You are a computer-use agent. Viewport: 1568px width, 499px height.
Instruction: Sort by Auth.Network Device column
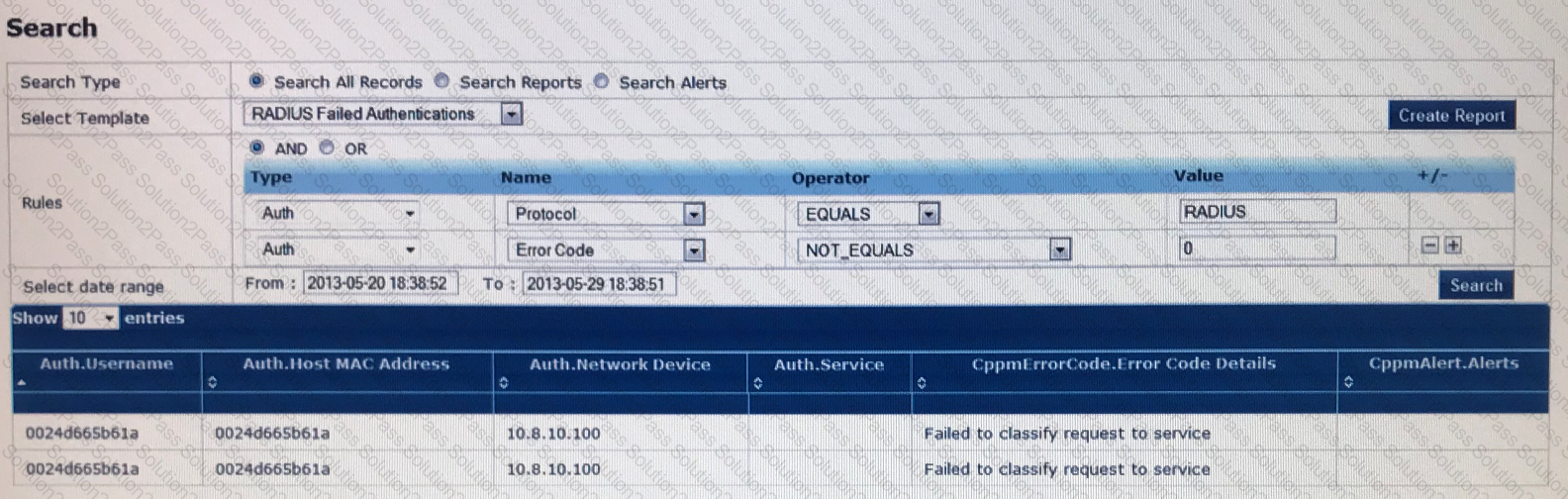(x=503, y=382)
